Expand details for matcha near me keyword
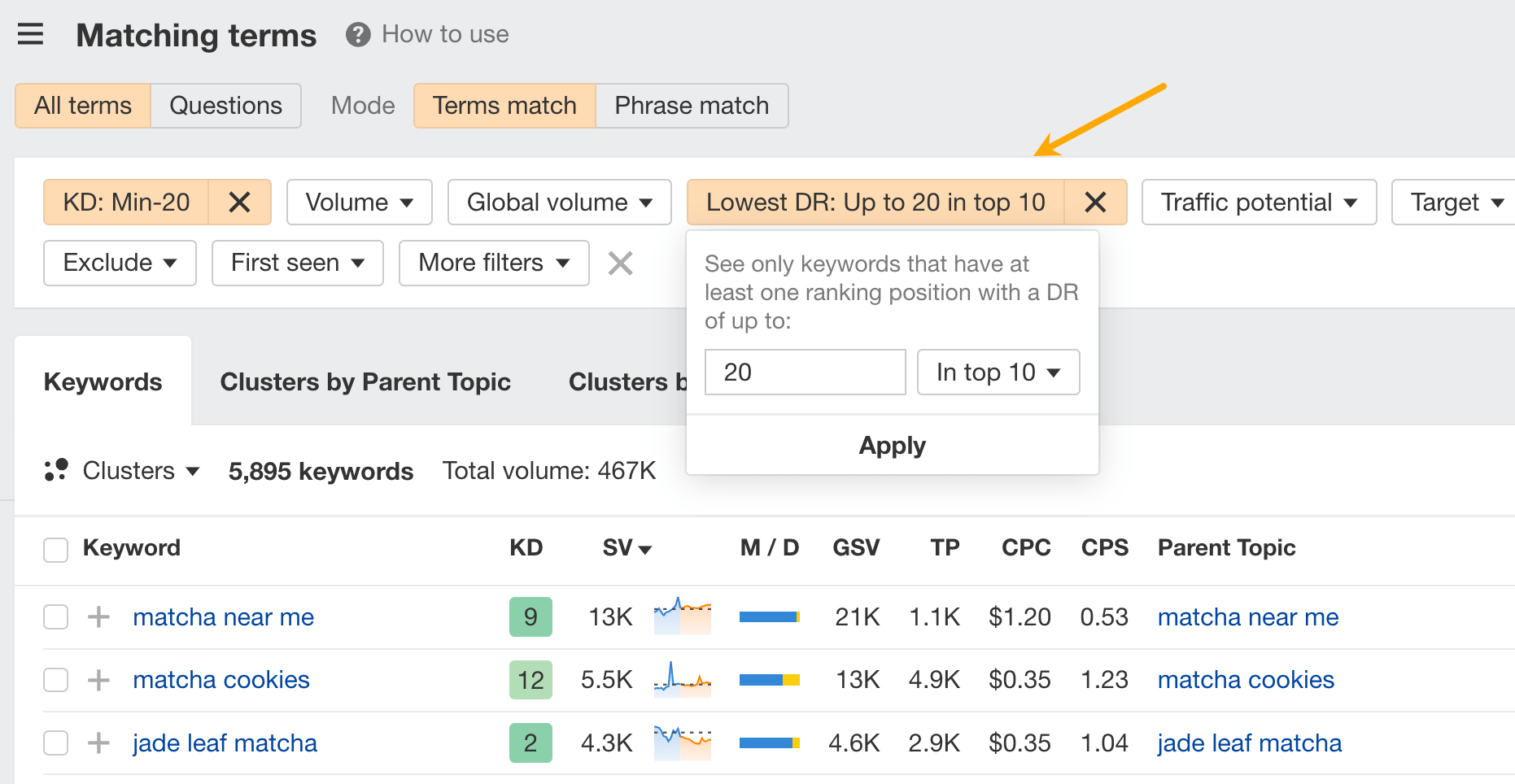The image size is (1515, 784). pyautogui.click(x=98, y=616)
